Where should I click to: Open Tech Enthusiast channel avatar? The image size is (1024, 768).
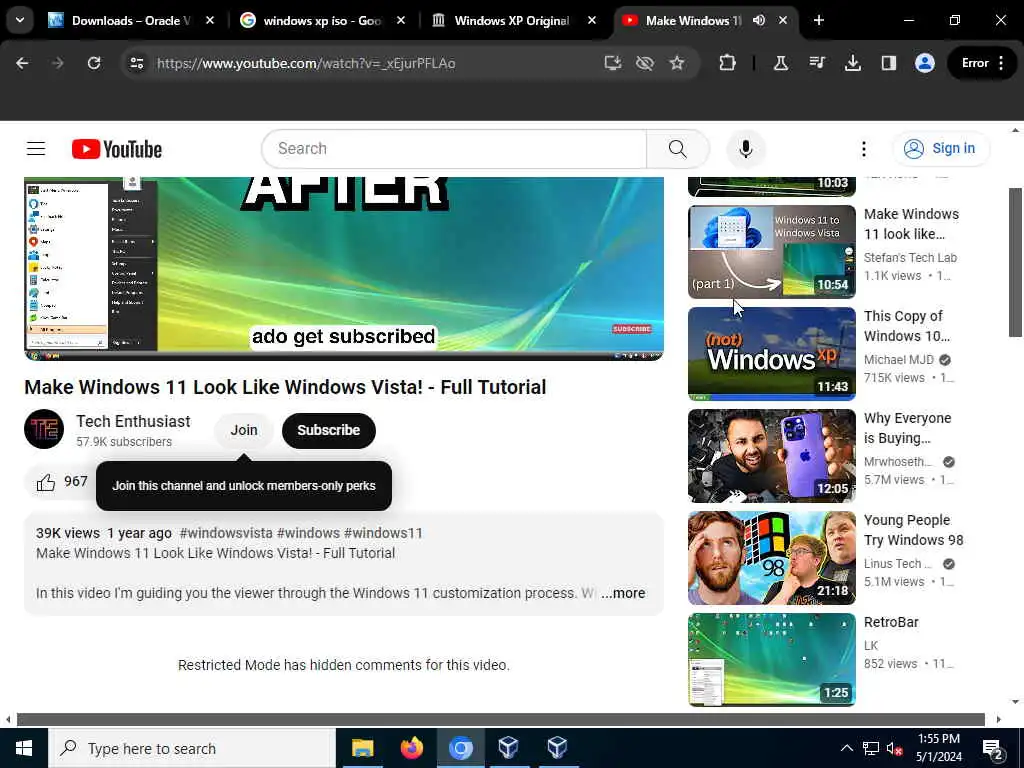44,429
